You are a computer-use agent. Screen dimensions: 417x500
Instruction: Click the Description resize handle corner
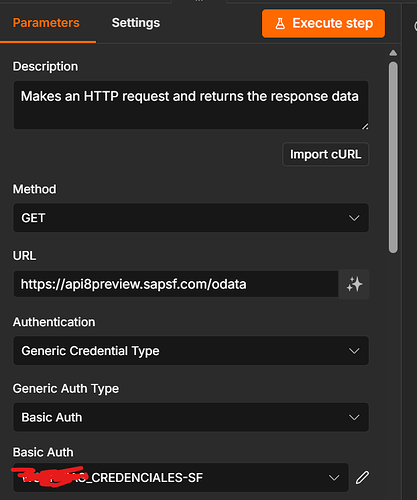(365, 126)
